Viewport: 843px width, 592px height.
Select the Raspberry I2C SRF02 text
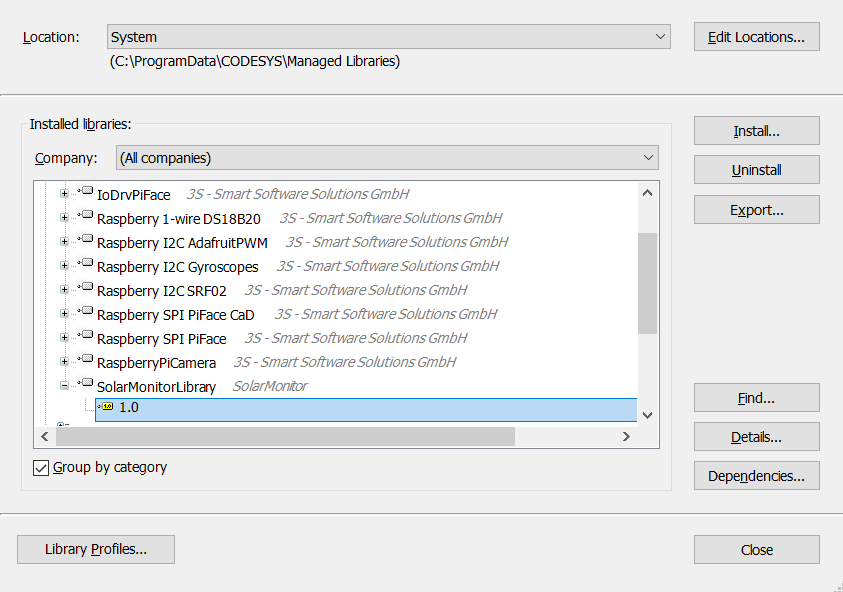click(162, 291)
